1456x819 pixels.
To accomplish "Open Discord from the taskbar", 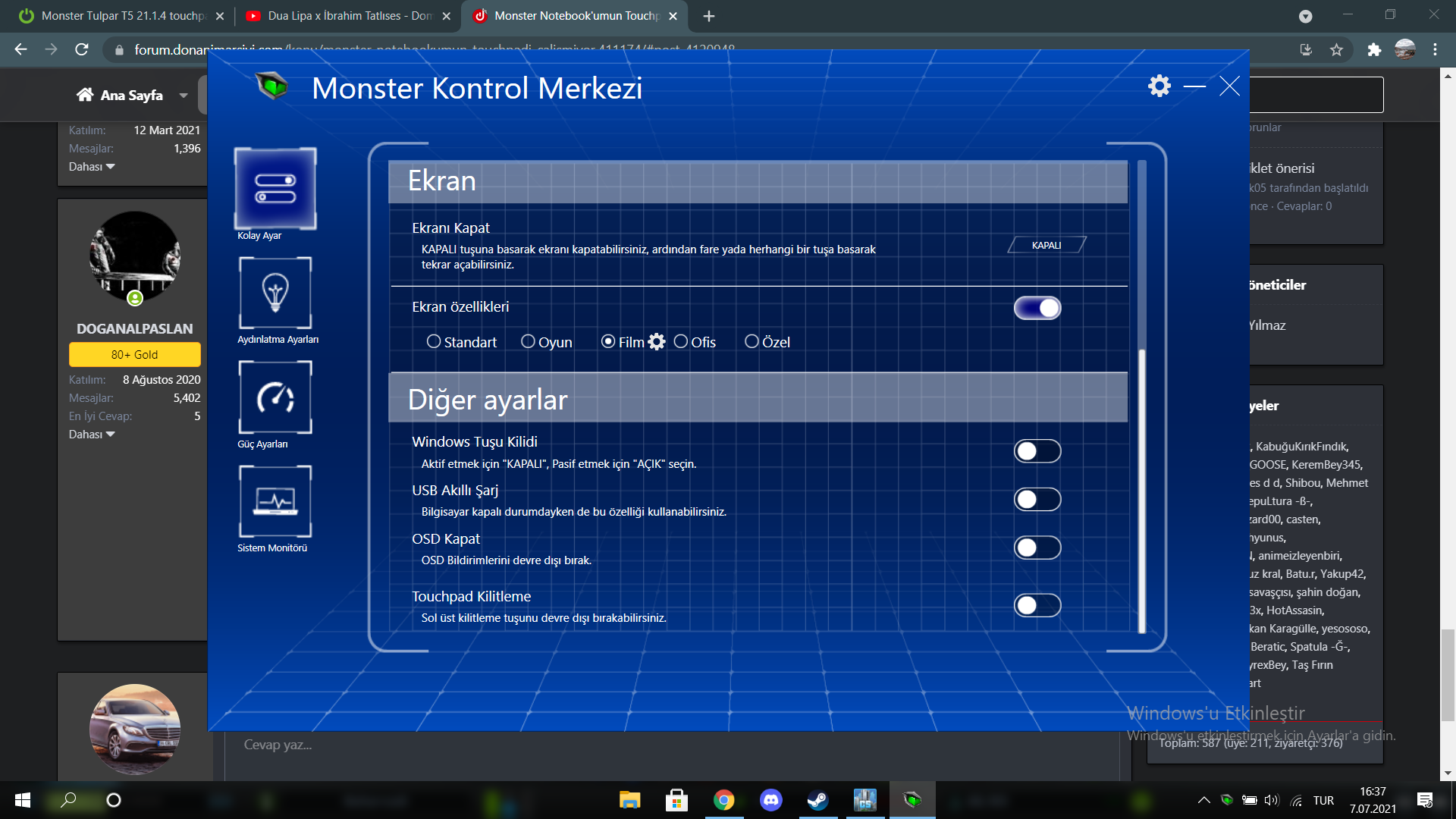I will (770, 800).
